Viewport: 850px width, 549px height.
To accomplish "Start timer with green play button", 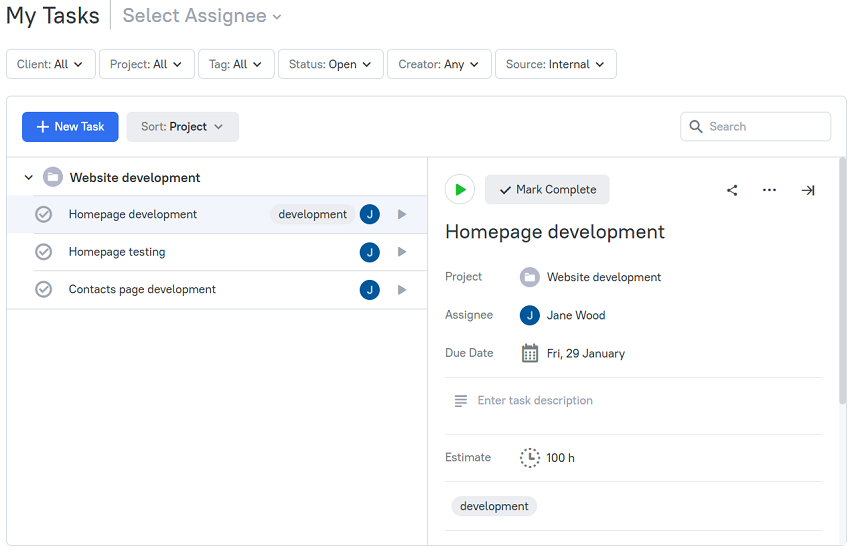I will click(460, 190).
